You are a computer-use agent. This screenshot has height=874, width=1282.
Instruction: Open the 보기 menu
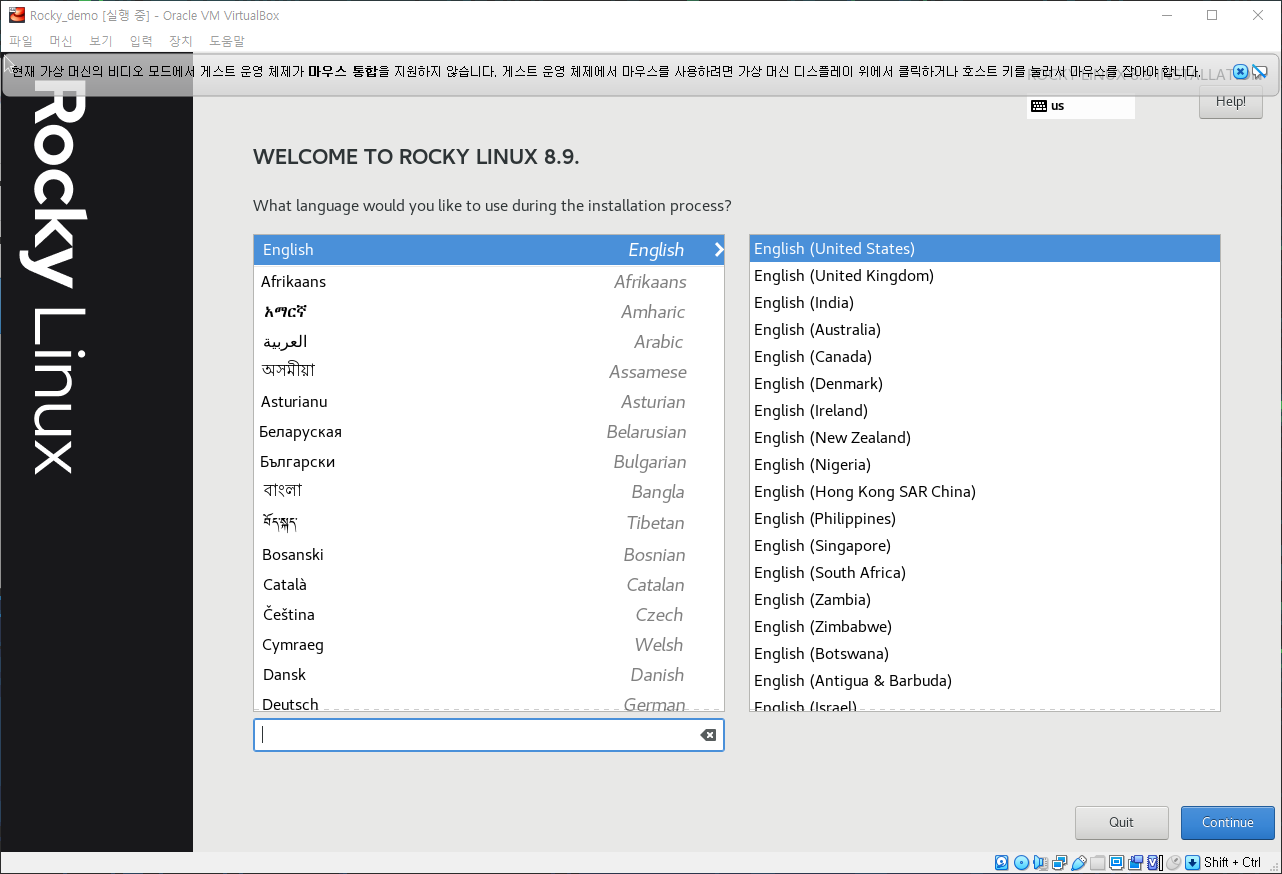[101, 41]
